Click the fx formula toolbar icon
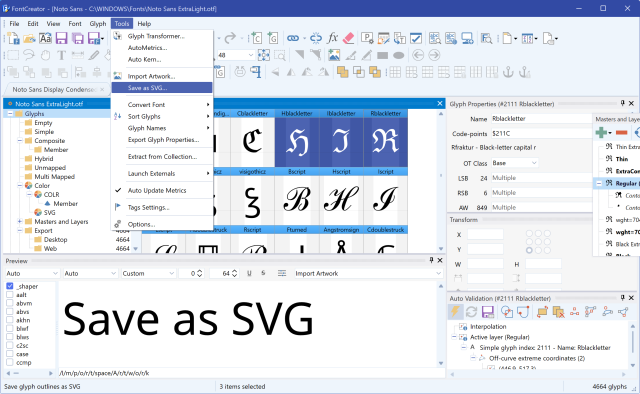 [333, 38]
